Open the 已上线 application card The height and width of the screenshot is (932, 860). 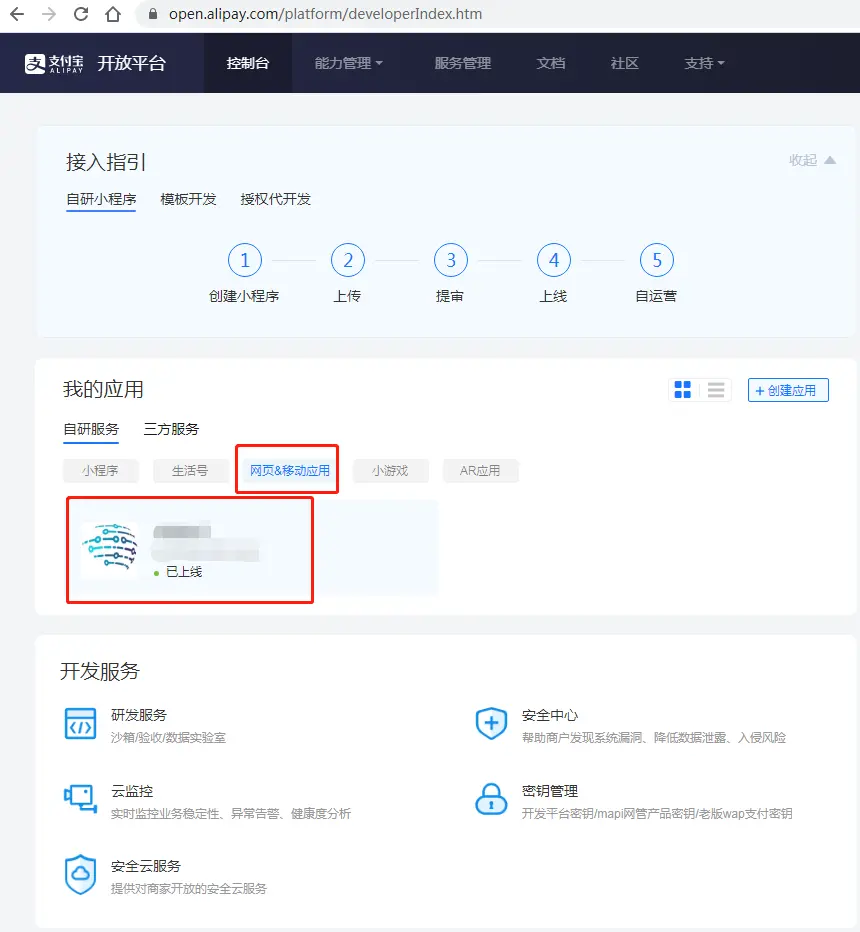pyautogui.click(x=190, y=549)
